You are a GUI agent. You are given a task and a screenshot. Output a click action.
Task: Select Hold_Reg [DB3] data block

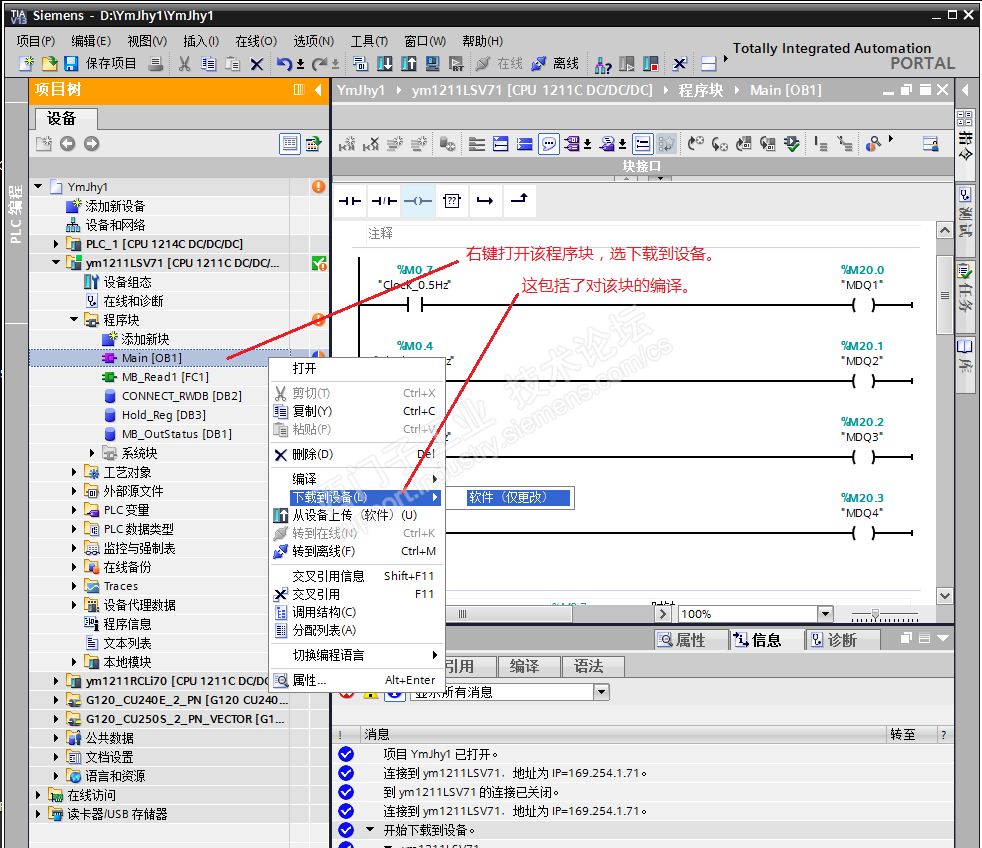tap(163, 415)
